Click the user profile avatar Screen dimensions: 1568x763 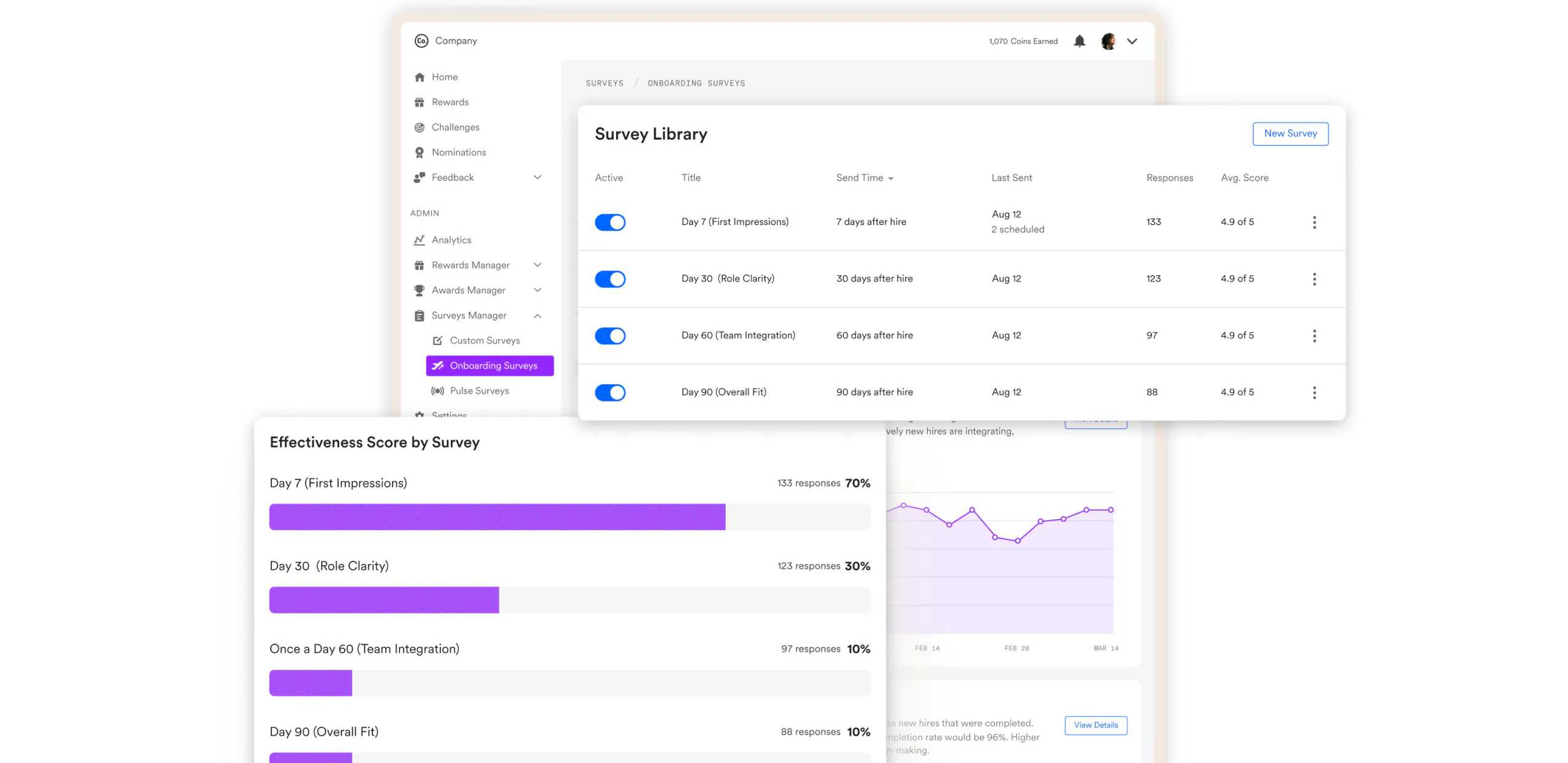coord(1108,41)
